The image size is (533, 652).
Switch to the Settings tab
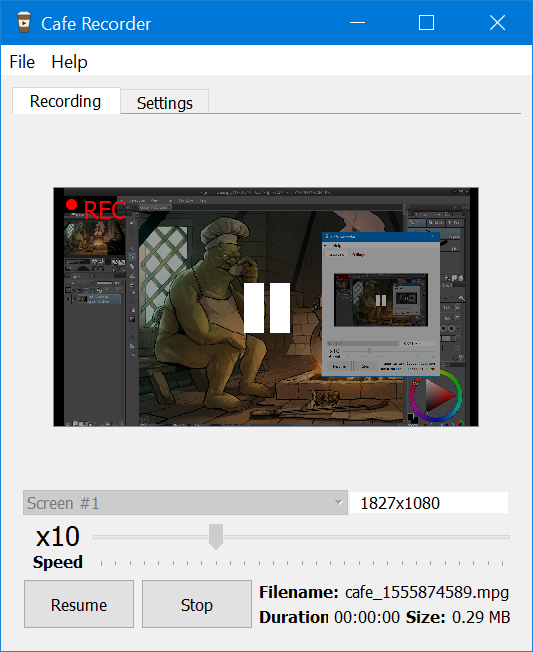click(165, 102)
